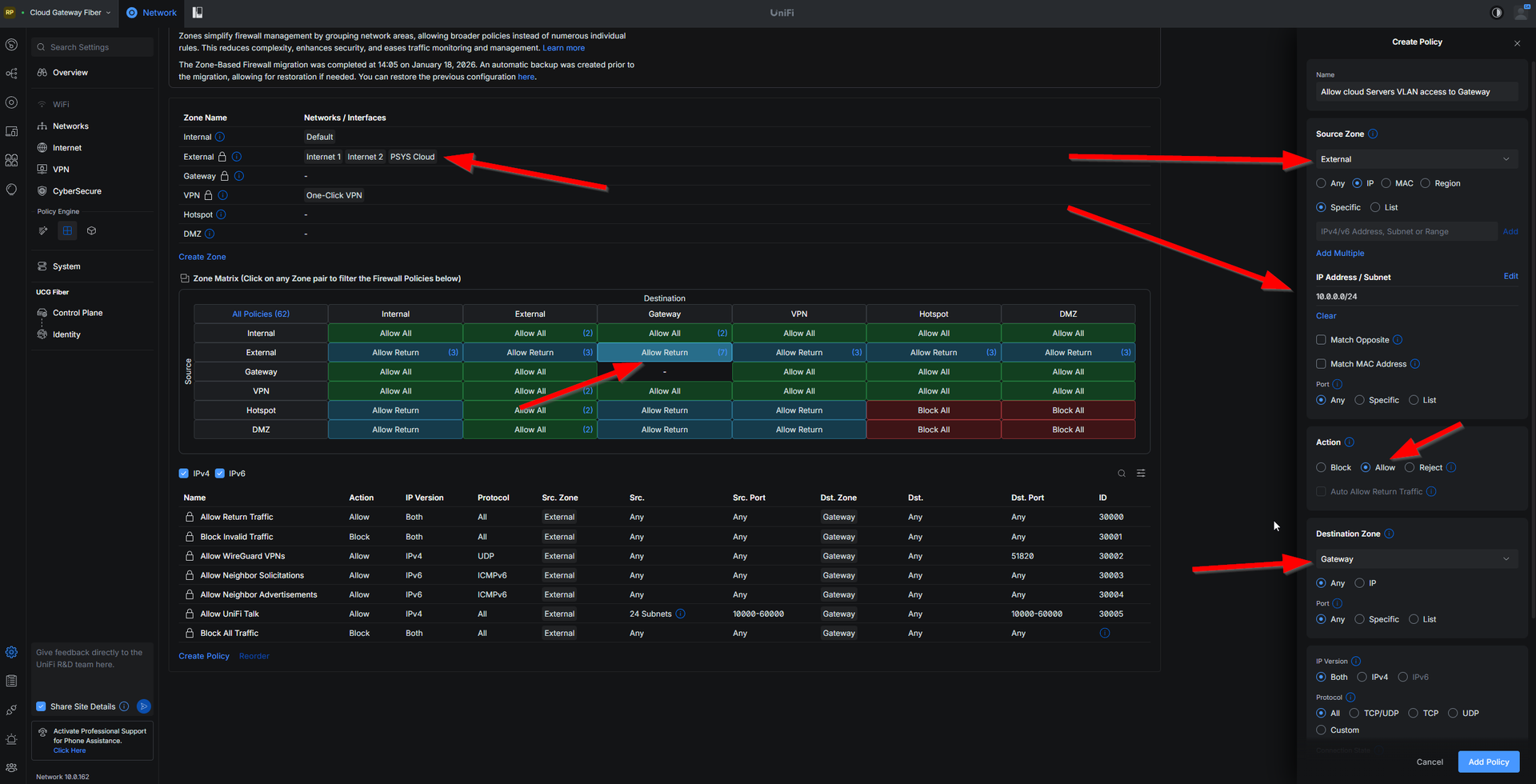Uncheck the IPv6 filter checkbox
The width and height of the screenshot is (1536, 784).
pyautogui.click(x=220, y=474)
